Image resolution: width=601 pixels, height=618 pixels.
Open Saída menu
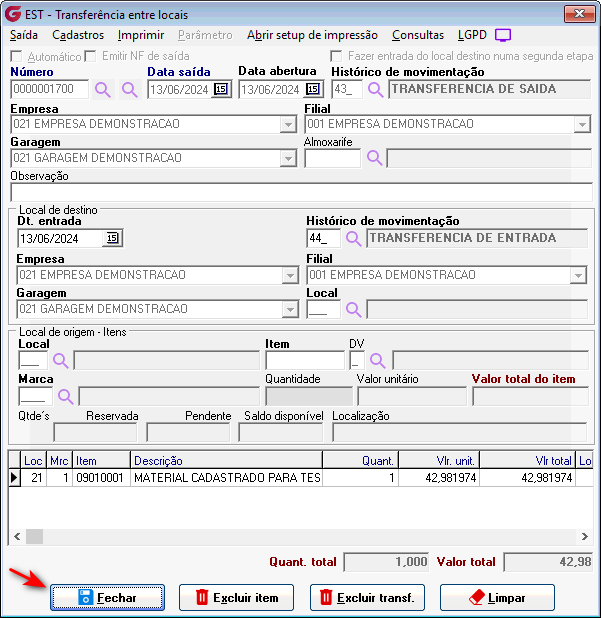(x=24, y=35)
